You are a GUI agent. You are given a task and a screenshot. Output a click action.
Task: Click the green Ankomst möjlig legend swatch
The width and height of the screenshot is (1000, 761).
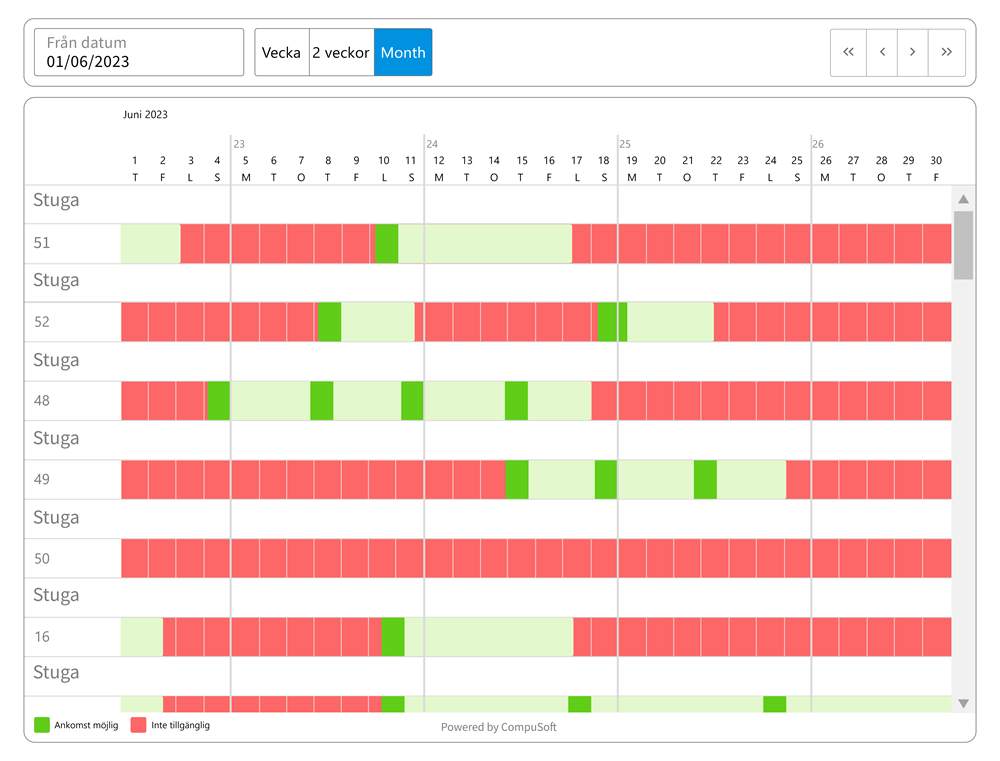click(41, 725)
